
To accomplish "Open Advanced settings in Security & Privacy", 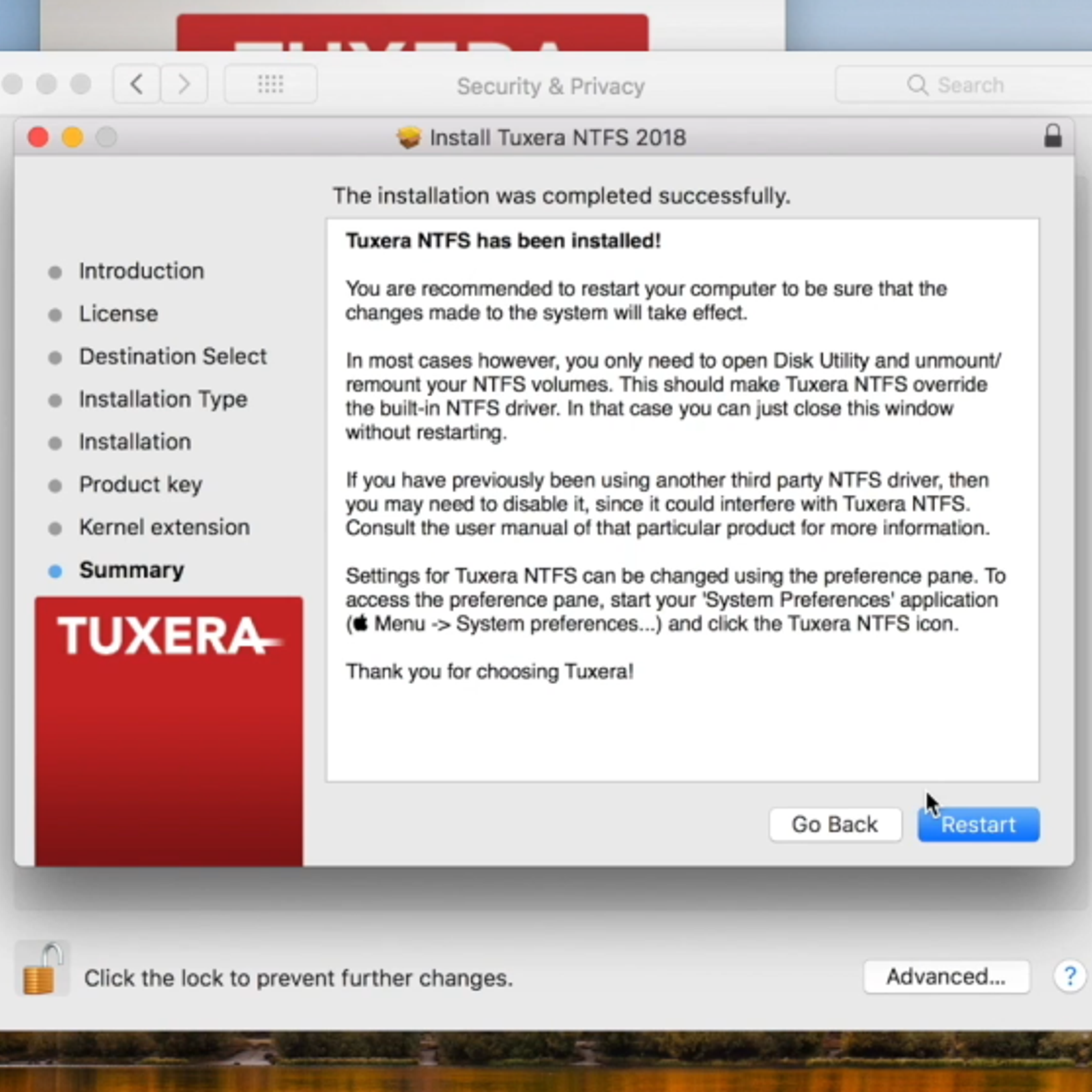I will click(x=946, y=977).
